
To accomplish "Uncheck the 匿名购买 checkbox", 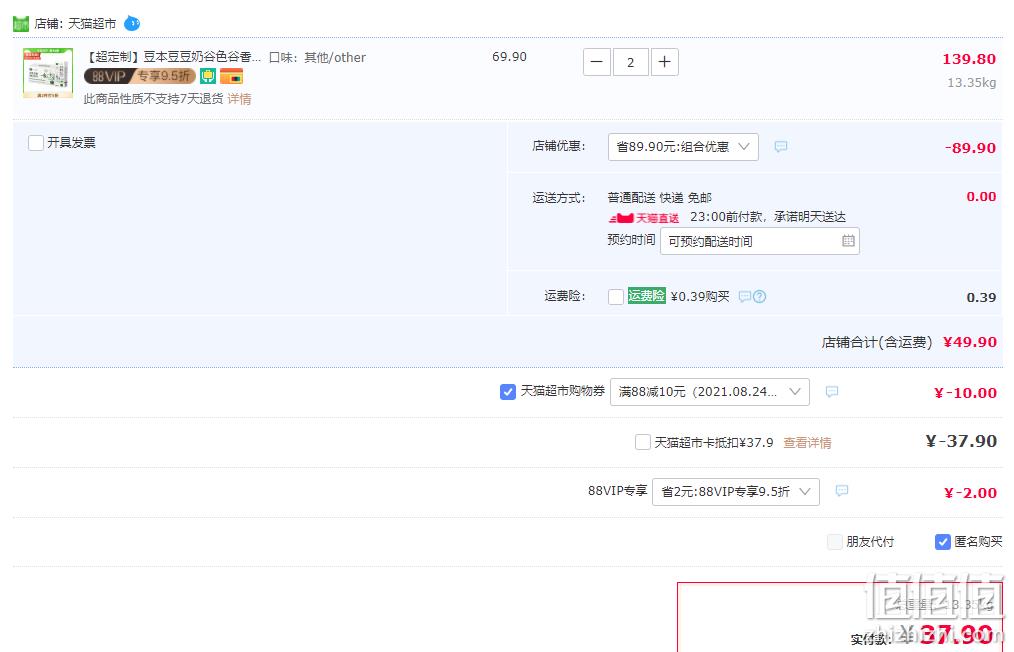I will [943, 542].
